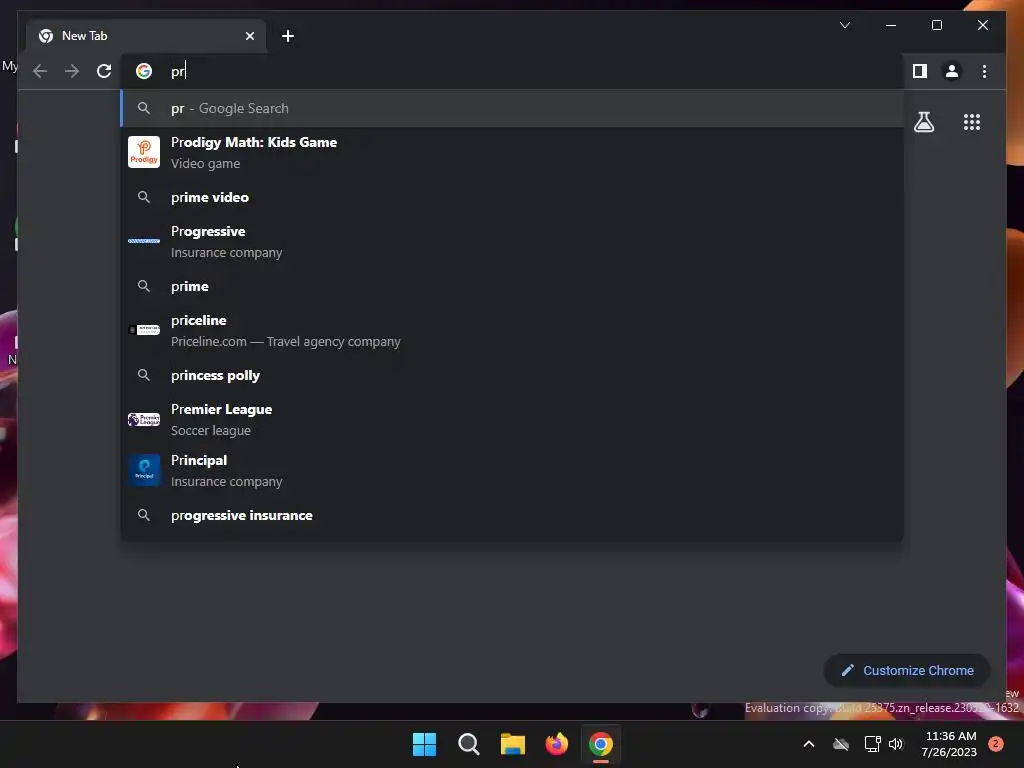Click the magnifier icon beside 'prime video'
Image resolution: width=1024 pixels, height=768 pixels.
coord(144,197)
